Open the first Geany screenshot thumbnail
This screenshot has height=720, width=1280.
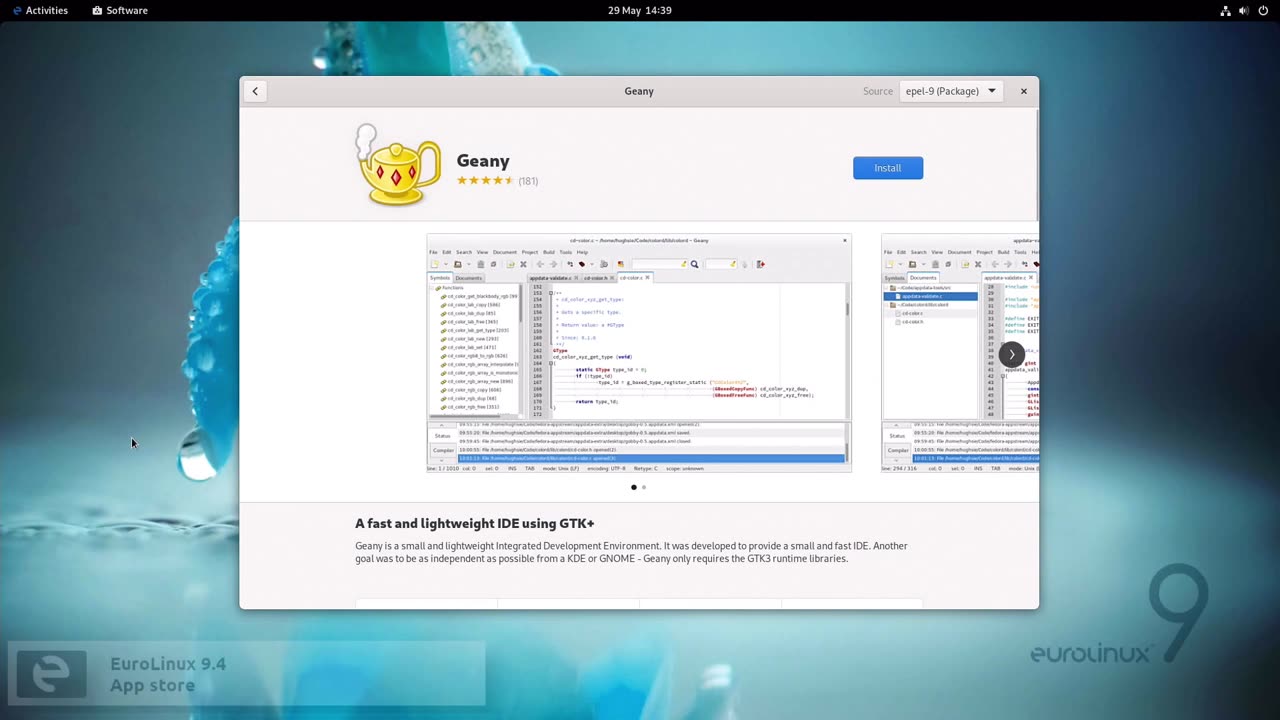tap(639, 353)
